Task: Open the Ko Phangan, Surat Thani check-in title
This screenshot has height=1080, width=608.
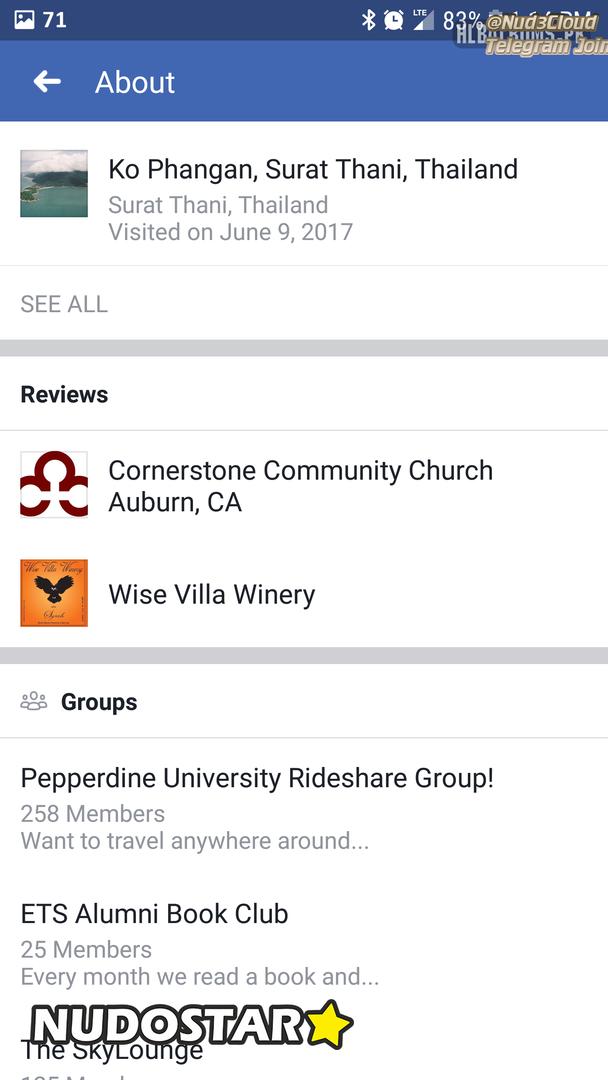Action: pos(313,169)
